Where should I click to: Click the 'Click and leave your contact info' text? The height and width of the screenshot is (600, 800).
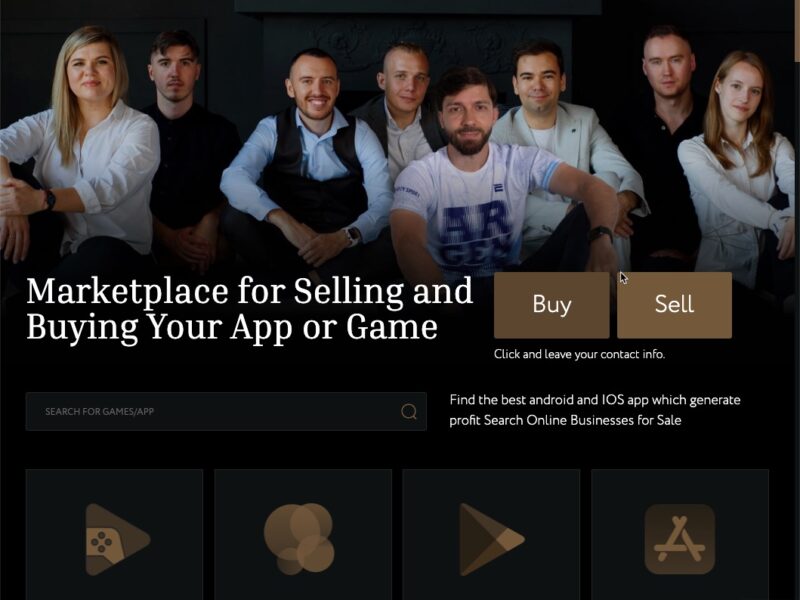579,354
